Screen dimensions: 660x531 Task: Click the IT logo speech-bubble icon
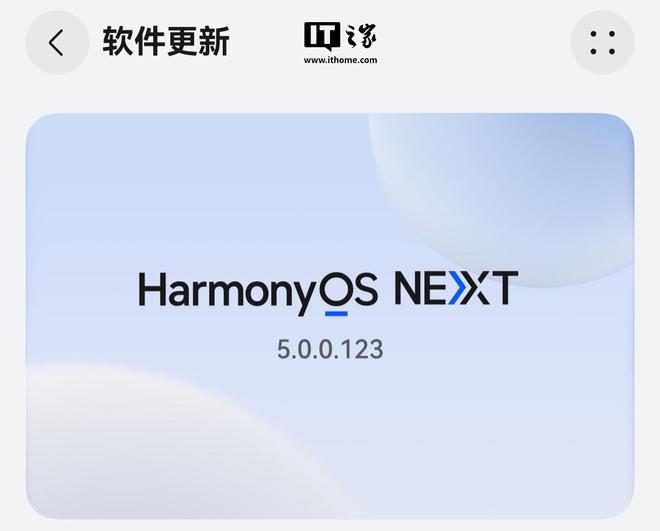pos(322,36)
